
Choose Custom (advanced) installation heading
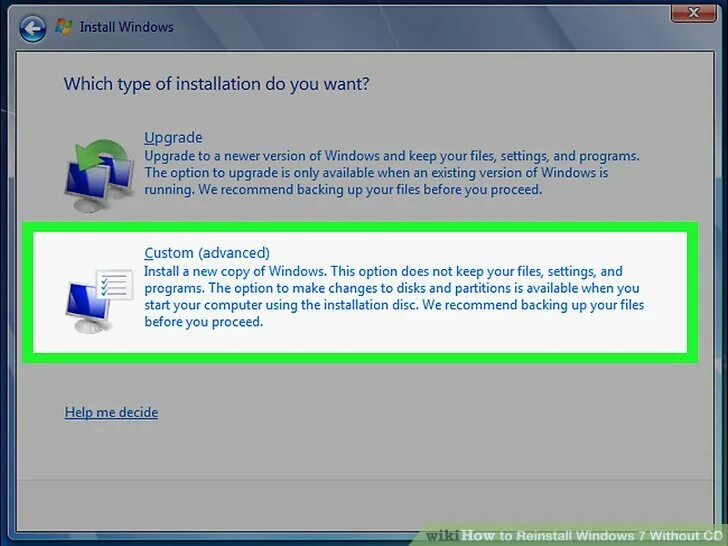(x=207, y=253)
